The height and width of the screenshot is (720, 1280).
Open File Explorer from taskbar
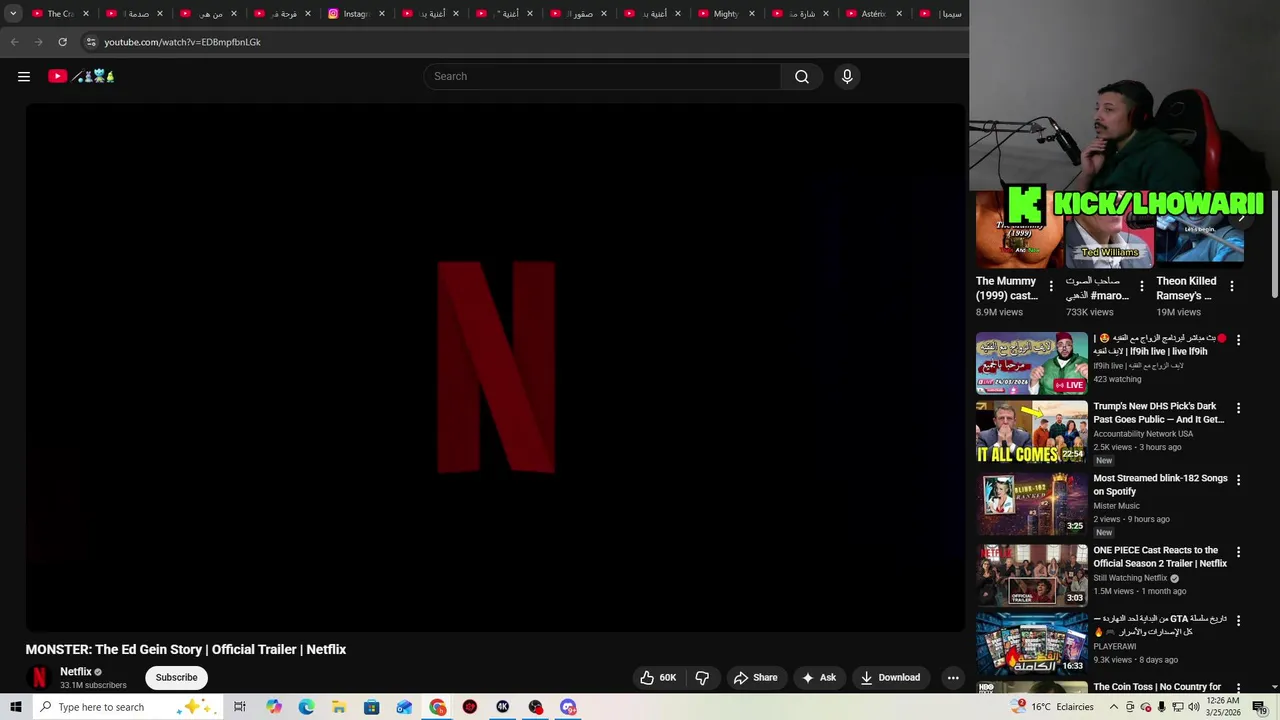click(339, 707)
